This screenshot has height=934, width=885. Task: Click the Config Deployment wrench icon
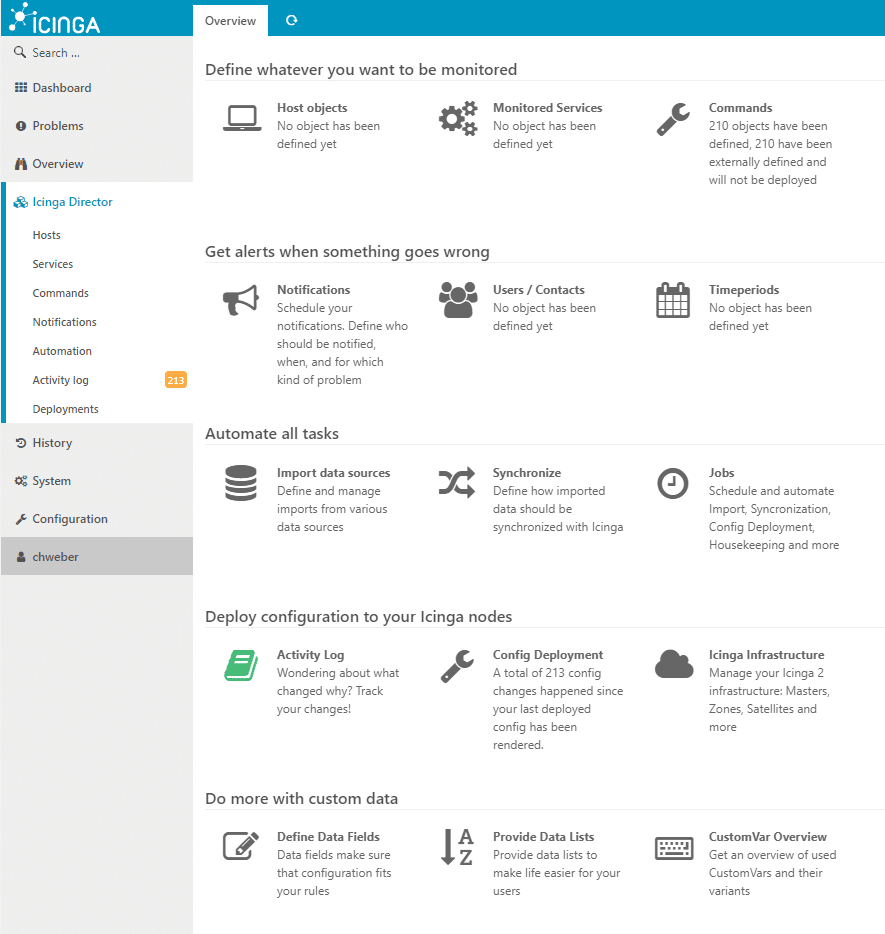pos(457,665)
